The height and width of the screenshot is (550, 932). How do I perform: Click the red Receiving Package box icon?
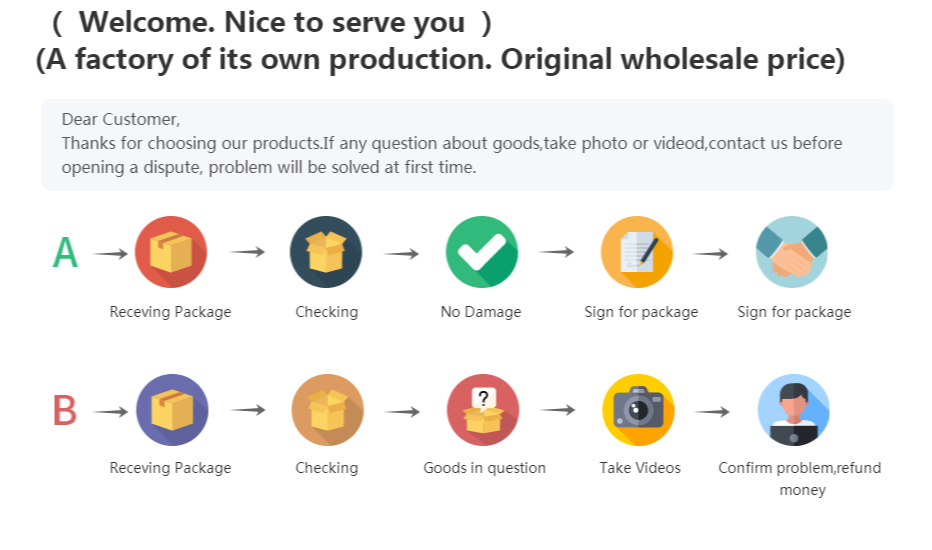point(171,252)
